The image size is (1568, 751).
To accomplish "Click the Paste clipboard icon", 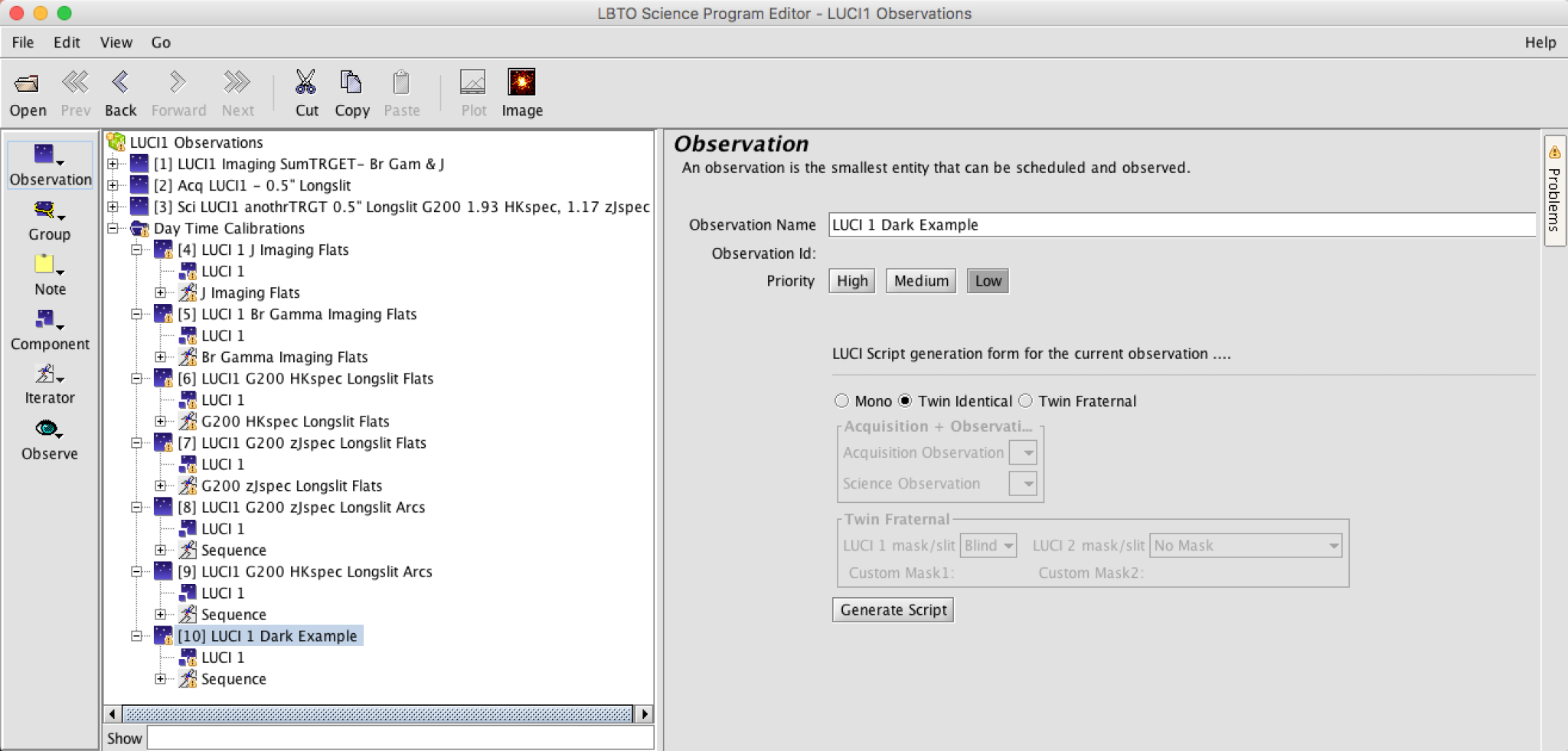I will tap(401, 82).
